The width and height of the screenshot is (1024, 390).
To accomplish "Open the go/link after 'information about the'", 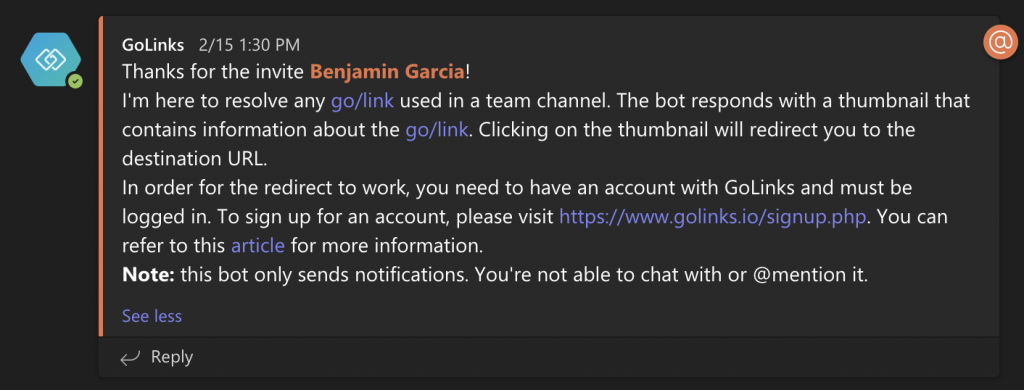I will click(x=437, y=129).
